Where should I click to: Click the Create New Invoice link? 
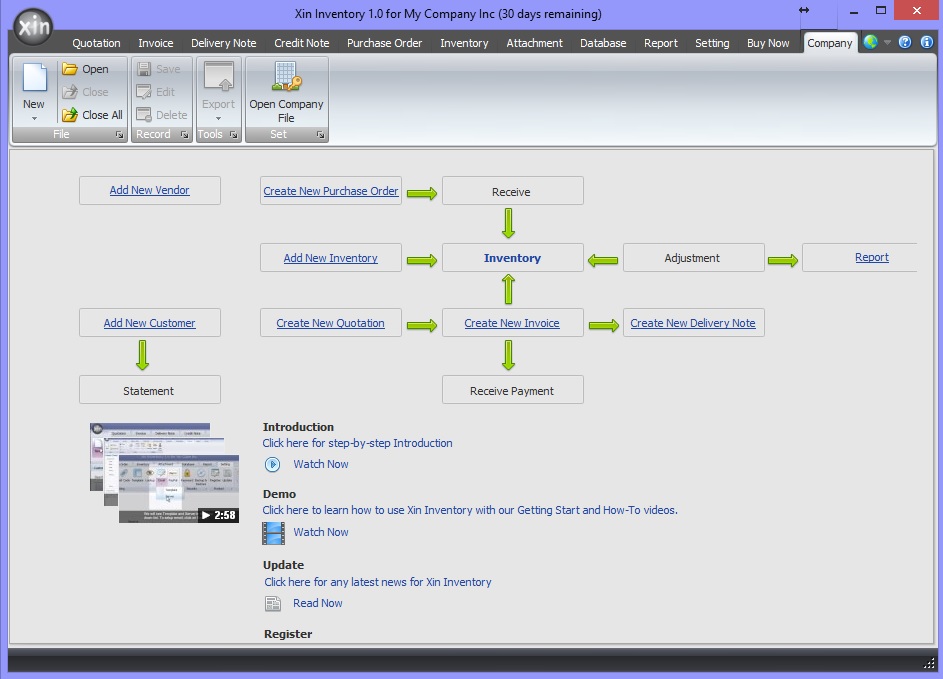(x=512, y=323)
